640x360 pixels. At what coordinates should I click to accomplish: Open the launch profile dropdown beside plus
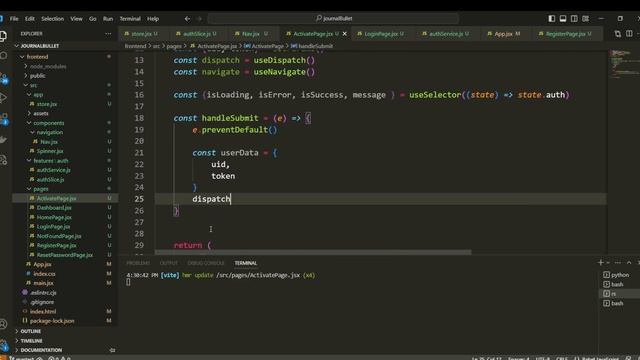click(x=608, y=263)
